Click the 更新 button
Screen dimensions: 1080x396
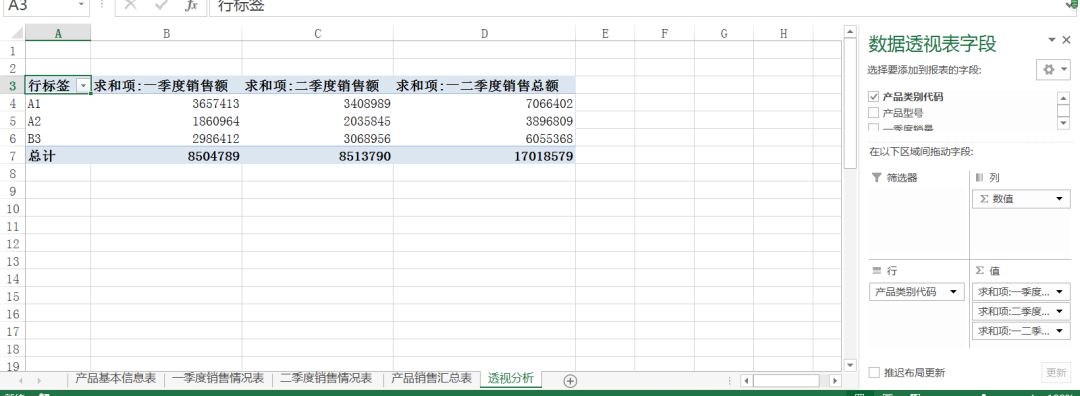tap(1056, 373)
